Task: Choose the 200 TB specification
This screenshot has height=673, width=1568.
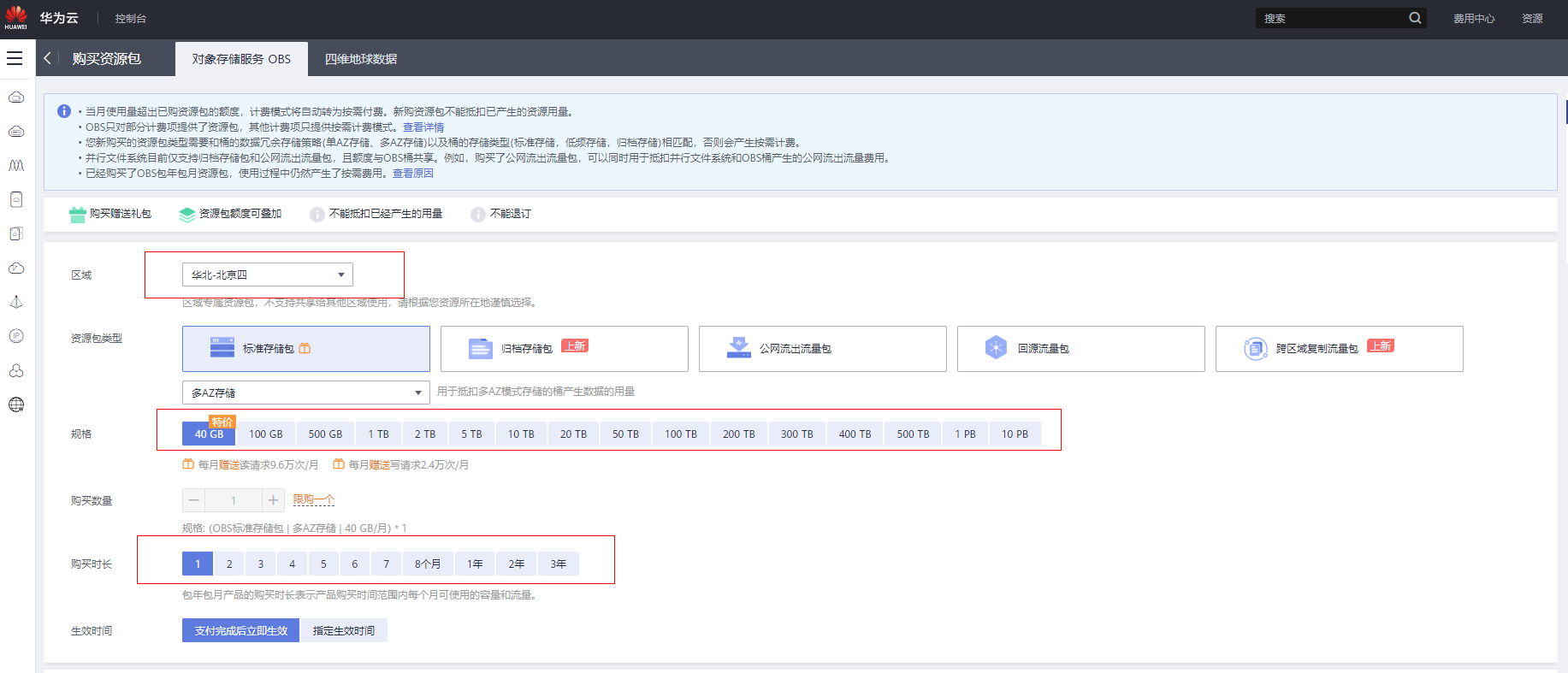Action: tap(739, 434)
